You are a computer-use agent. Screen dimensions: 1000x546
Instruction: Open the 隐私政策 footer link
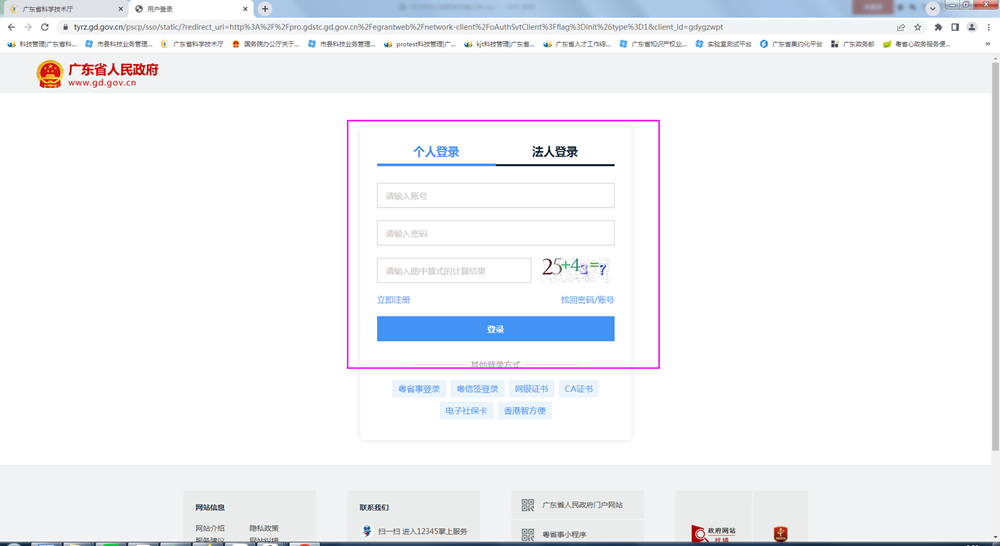pos(264,528)
